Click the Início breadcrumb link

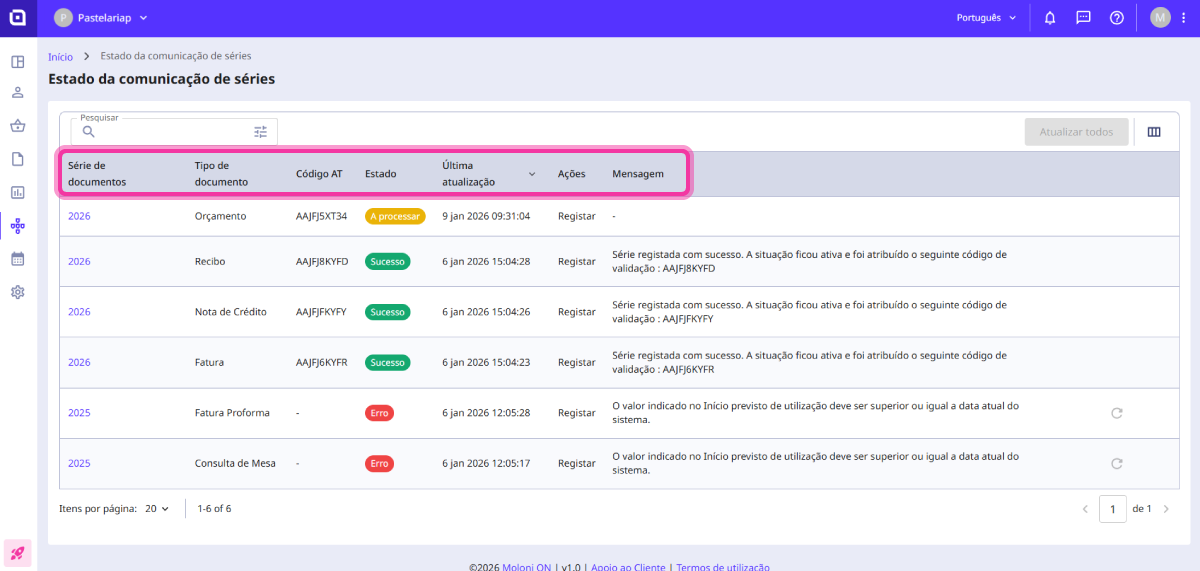coord(60,57)
